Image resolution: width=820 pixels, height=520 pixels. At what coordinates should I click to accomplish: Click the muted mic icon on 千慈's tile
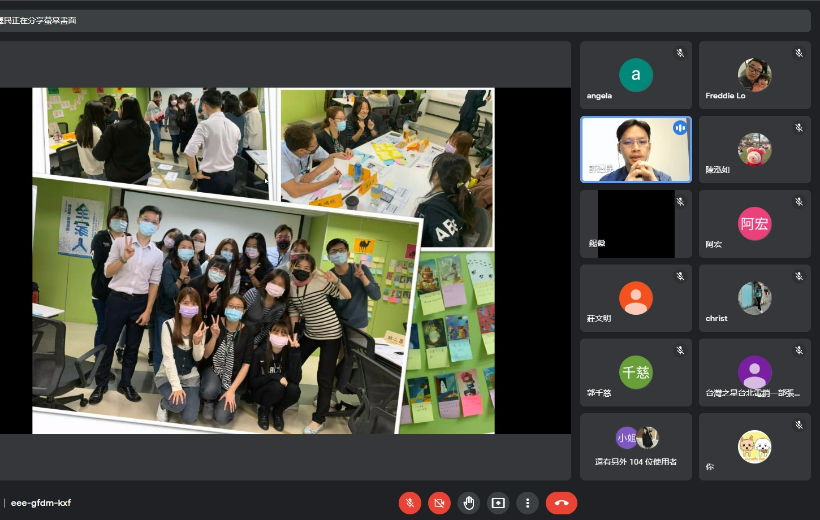click(680, 351)
